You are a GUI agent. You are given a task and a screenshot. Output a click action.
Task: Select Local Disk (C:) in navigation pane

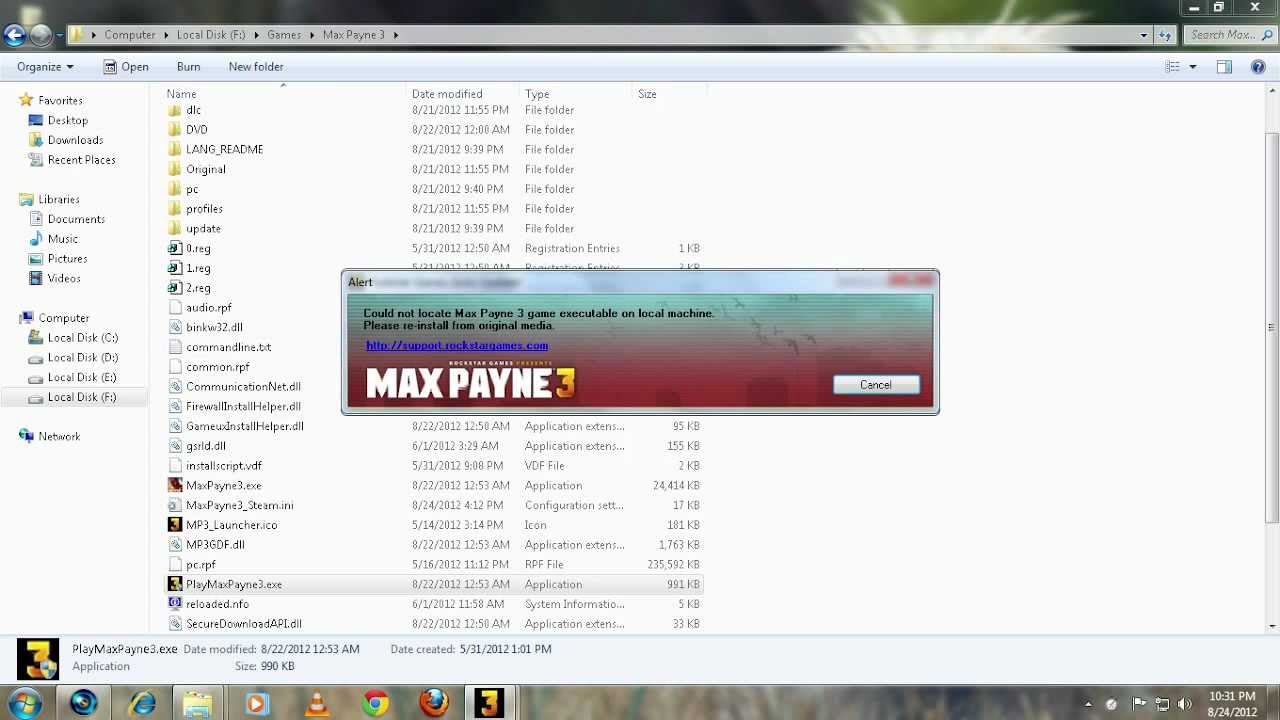click(82, 338)
